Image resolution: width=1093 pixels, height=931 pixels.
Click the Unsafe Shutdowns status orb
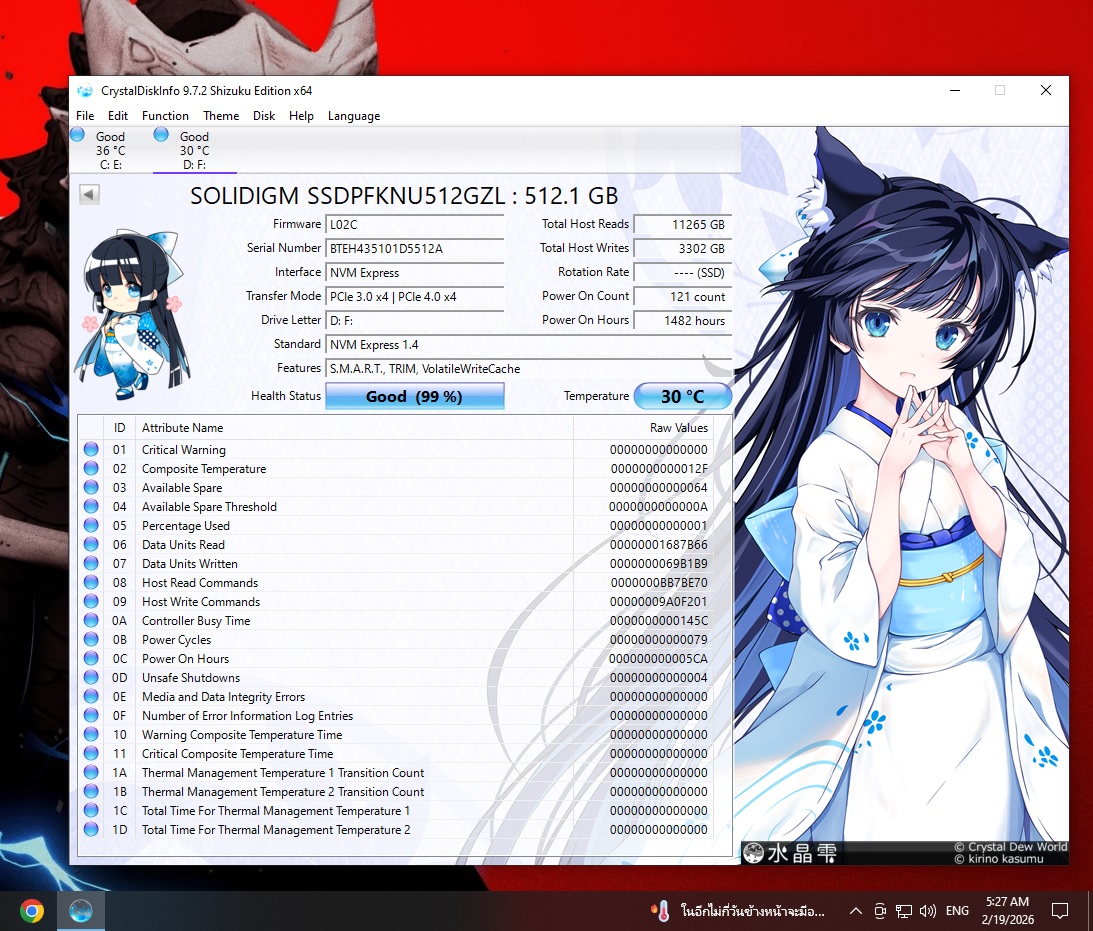click(x=91, y=678)
